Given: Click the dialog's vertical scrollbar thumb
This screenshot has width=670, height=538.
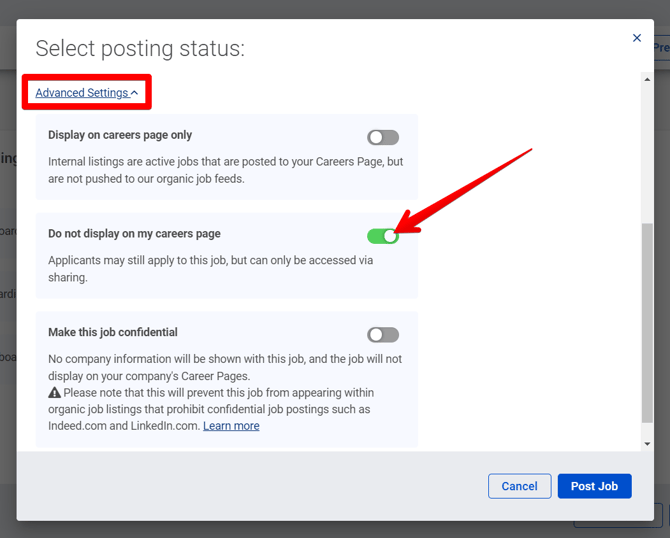Looking at the screenshot, I should pos(647,320).
